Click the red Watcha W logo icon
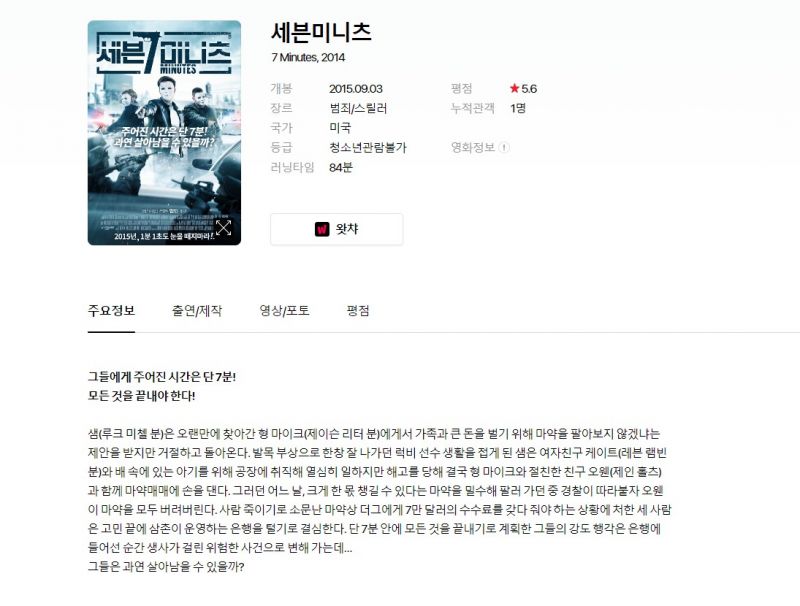The image size is (800, 606). (322, 229)
